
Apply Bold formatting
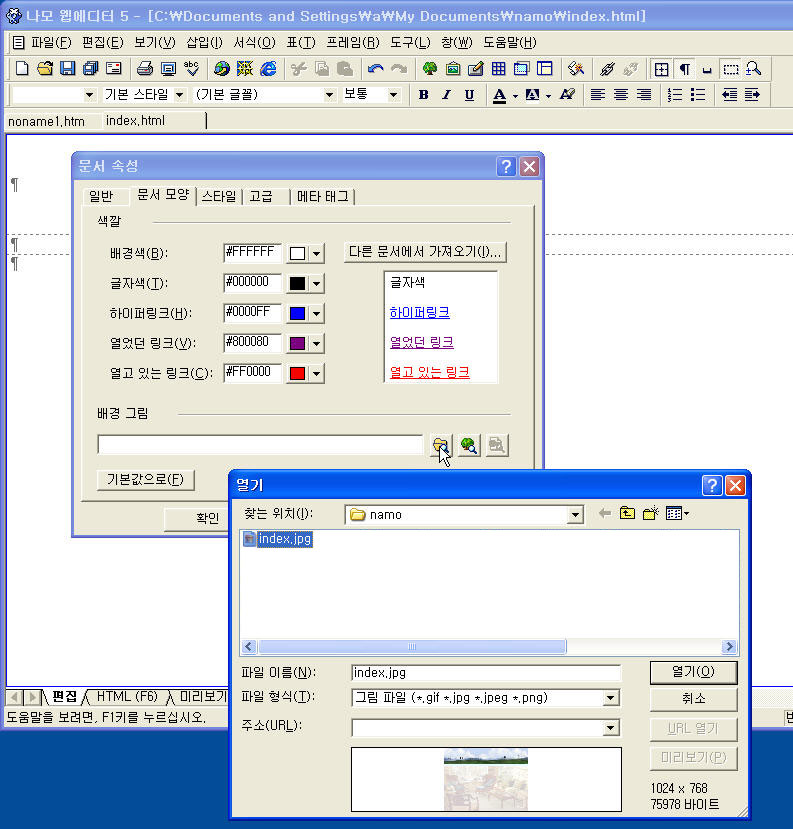coord(423,95)
